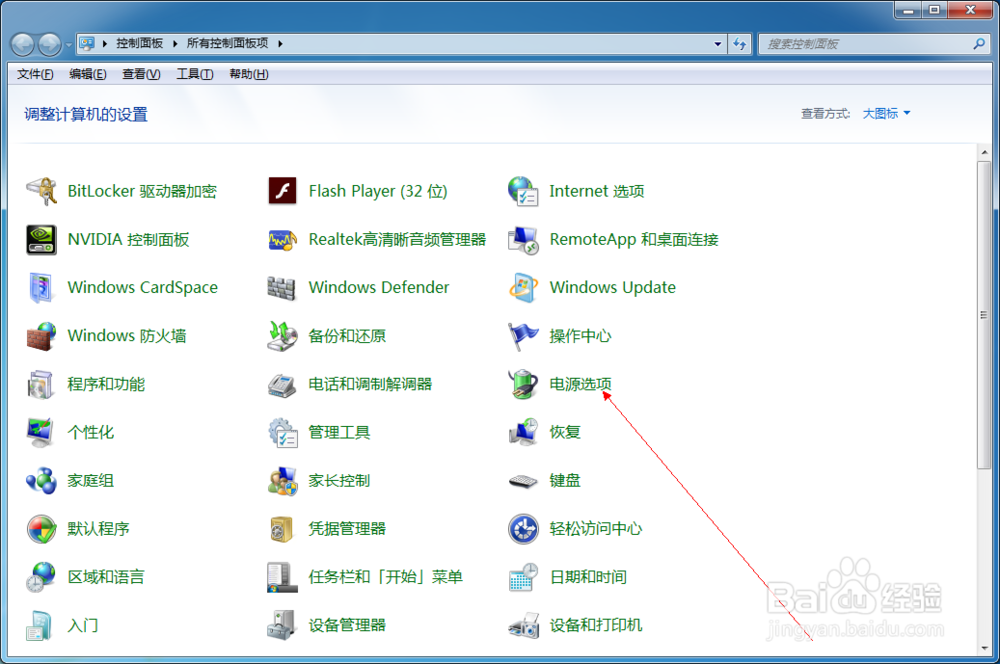The width and height of the screenshot is (1000, 664).
Task: Click the search magnifier button
Action: tap(979, 44)
